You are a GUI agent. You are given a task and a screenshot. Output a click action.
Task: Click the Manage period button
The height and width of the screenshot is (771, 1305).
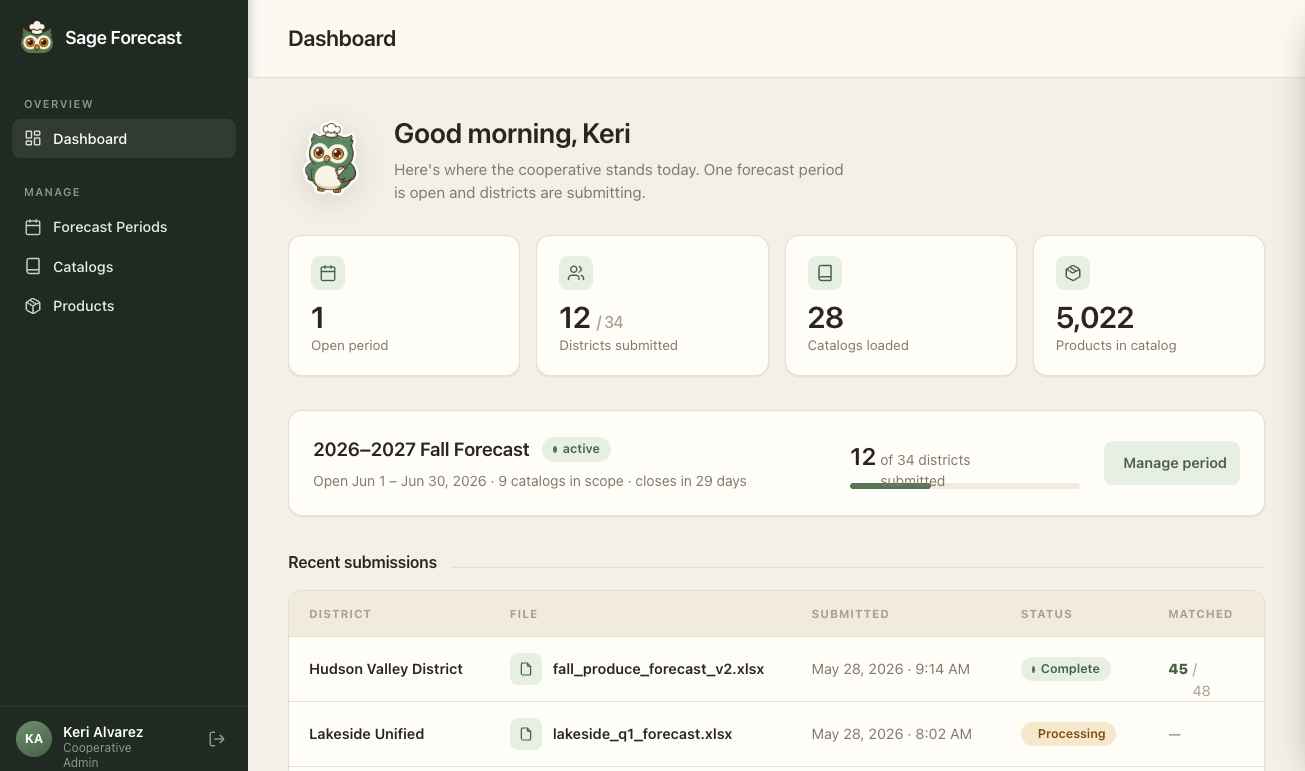(x=1172, y=463)
